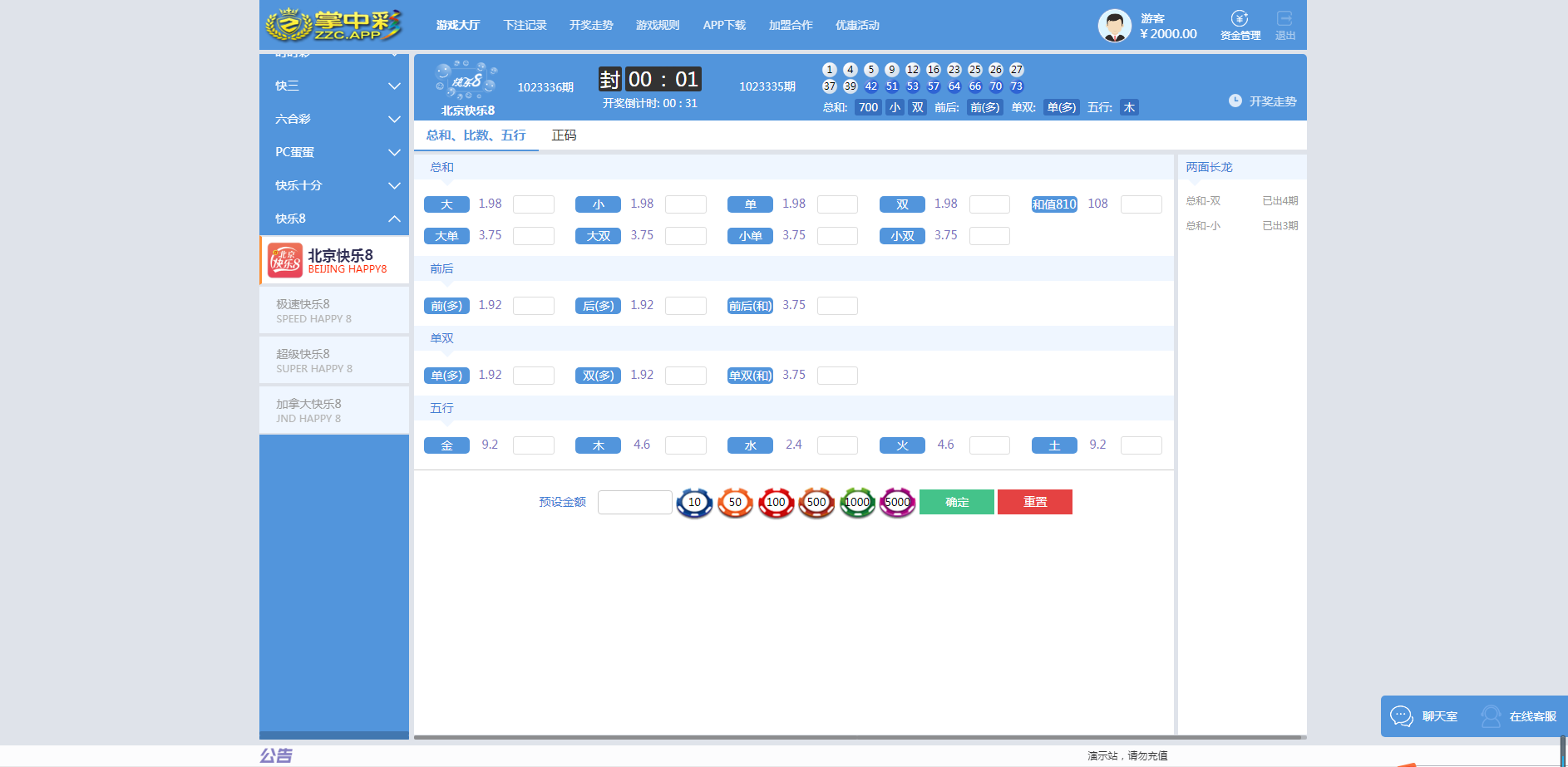Click the 总和 700 result value
Viewport: 1568px width, 767px height.
coord(868,107)
